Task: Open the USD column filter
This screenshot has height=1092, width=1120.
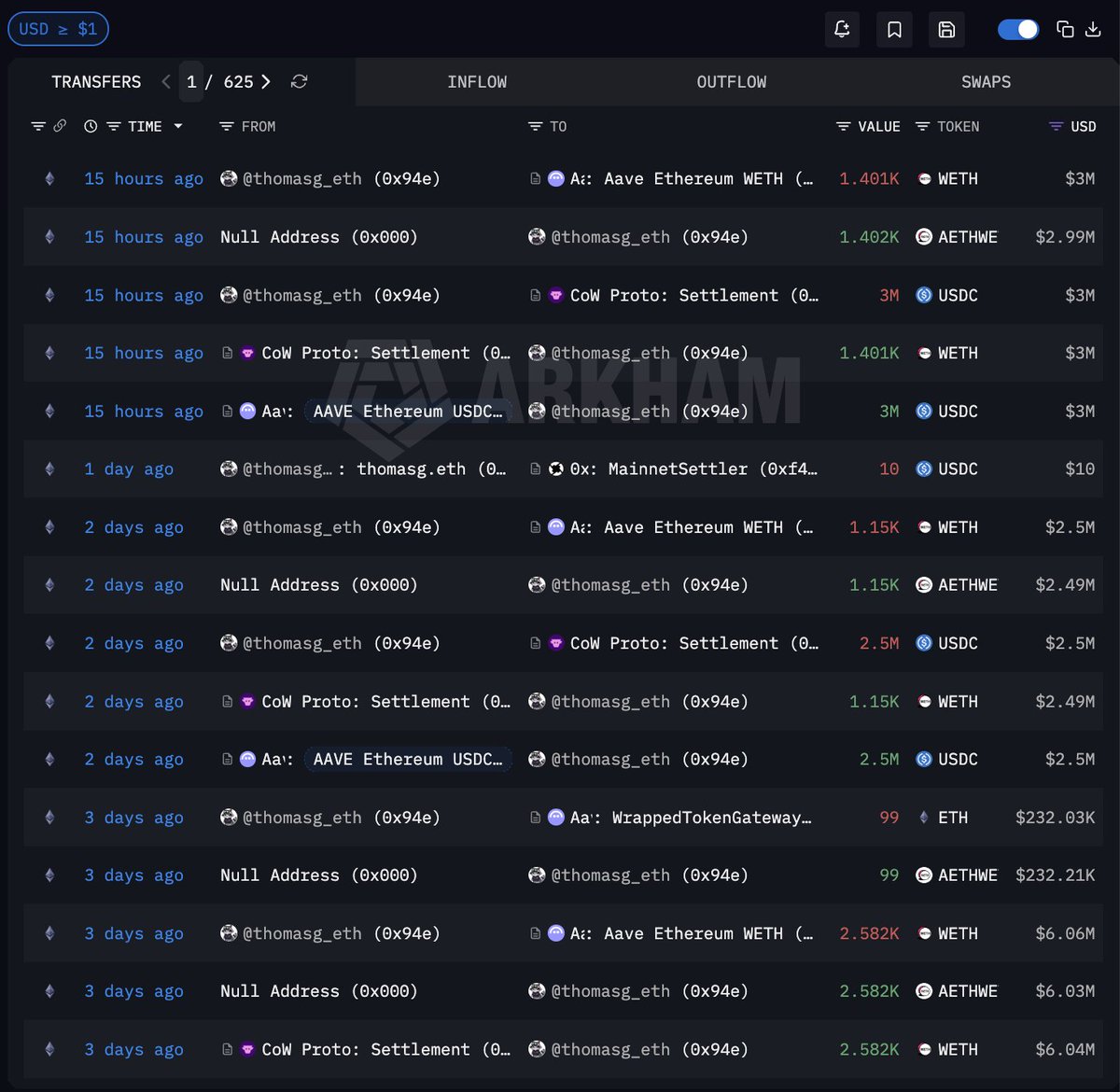Action: (x=1056, y=126)
